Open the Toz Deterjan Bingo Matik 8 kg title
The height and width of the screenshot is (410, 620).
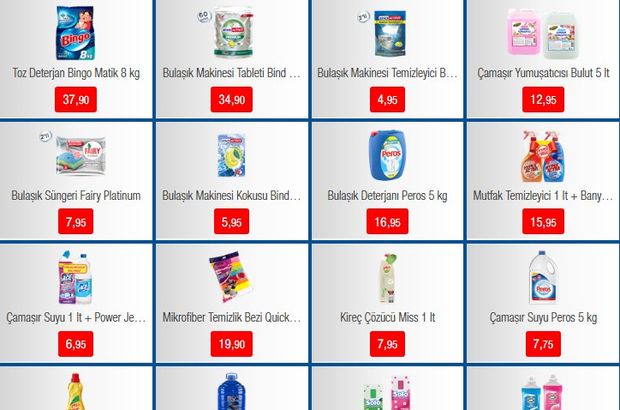(x=76, y=73)
